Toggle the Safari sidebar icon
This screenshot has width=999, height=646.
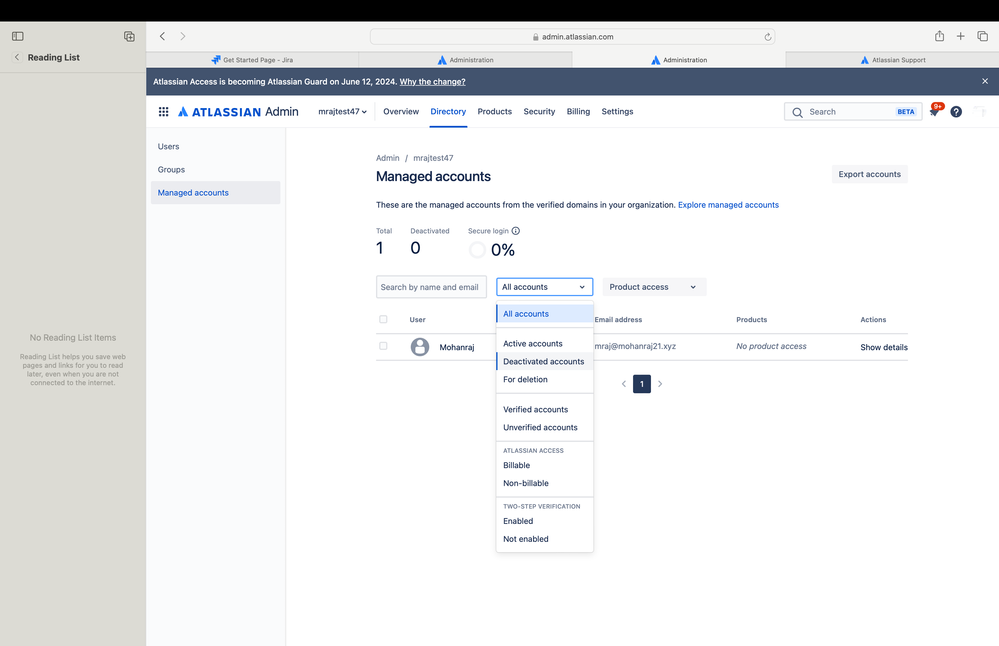point(18,36)
